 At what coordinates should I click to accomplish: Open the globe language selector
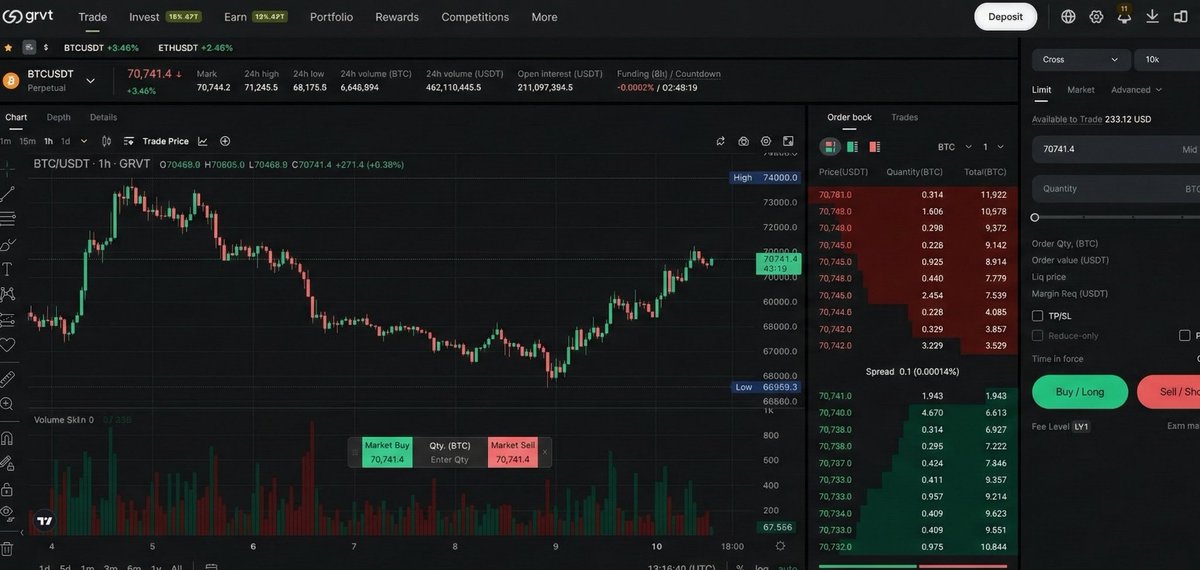coord(1068,17)
